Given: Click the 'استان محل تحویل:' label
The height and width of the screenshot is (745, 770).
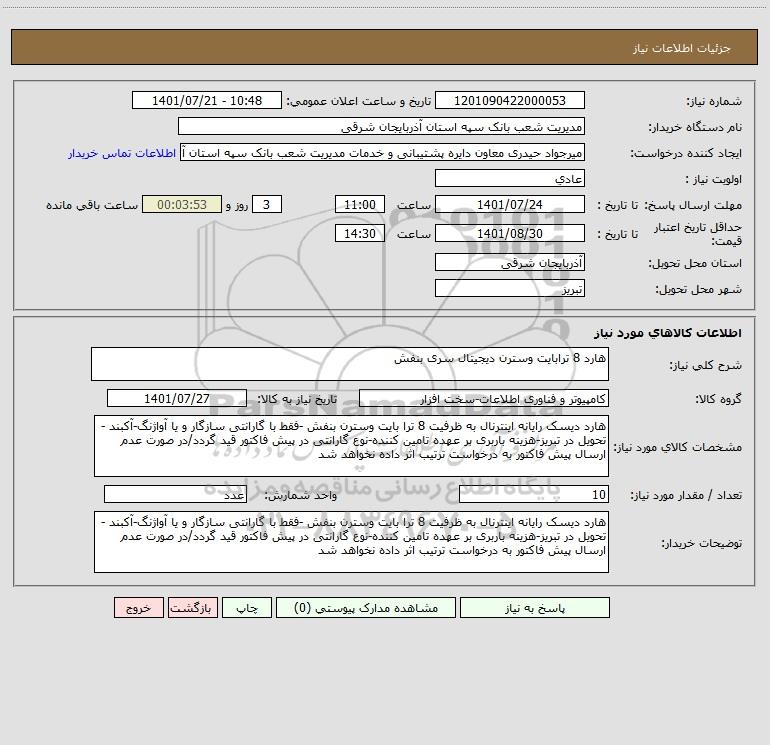Looking at the screenshot, I should pyautogui.click(x=695, y=263).
